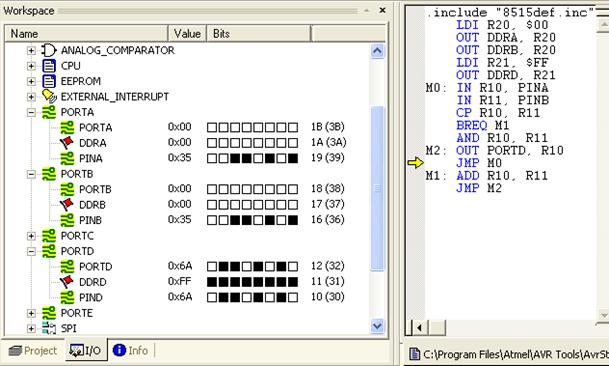The width and height of the screenshot is (609, 366).
Task: Toggle the rightmost (bit 0) box of PINA
Action: 293,158
